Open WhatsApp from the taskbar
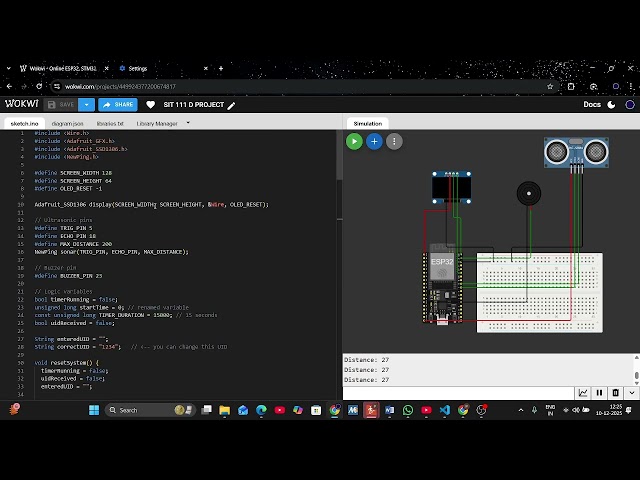The image size is (640, 480). 408,410
